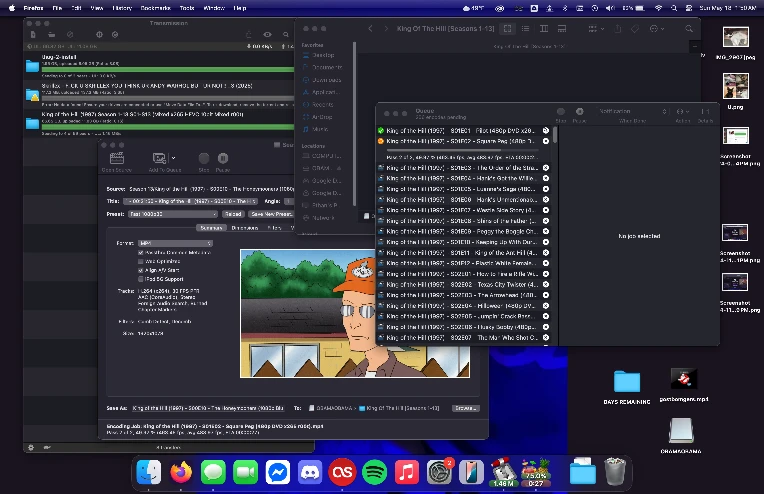This screenshot has height=494, width=764.
Task: Select the S02E05 Jumpin' Crack Bass row
Action: 463,316
